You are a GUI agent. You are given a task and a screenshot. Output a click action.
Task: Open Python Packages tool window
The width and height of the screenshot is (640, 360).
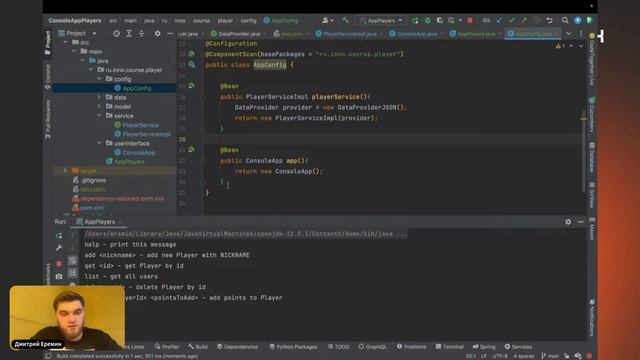click(x=293, y=347)
